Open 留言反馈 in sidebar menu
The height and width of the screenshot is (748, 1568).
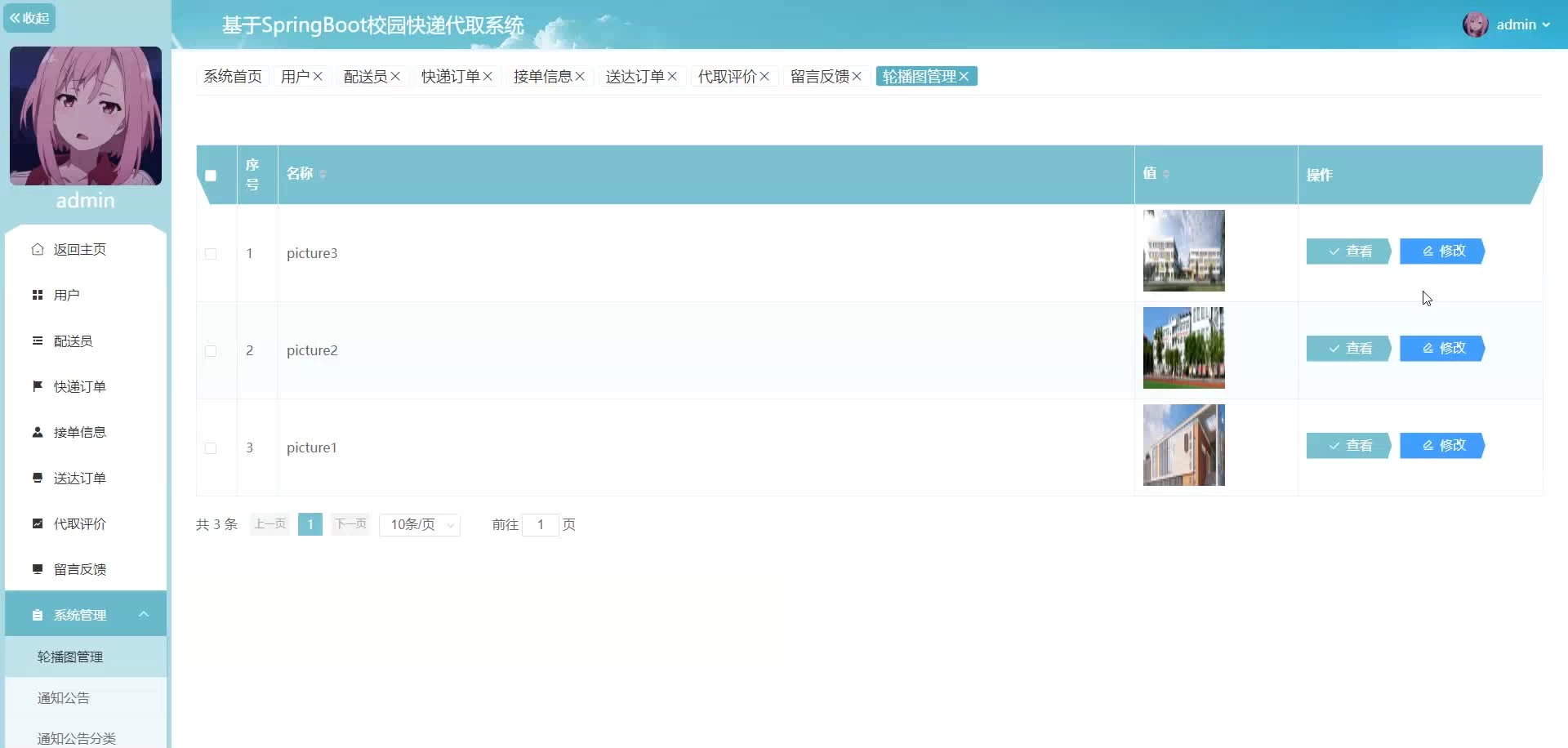(x=86, y=569)
